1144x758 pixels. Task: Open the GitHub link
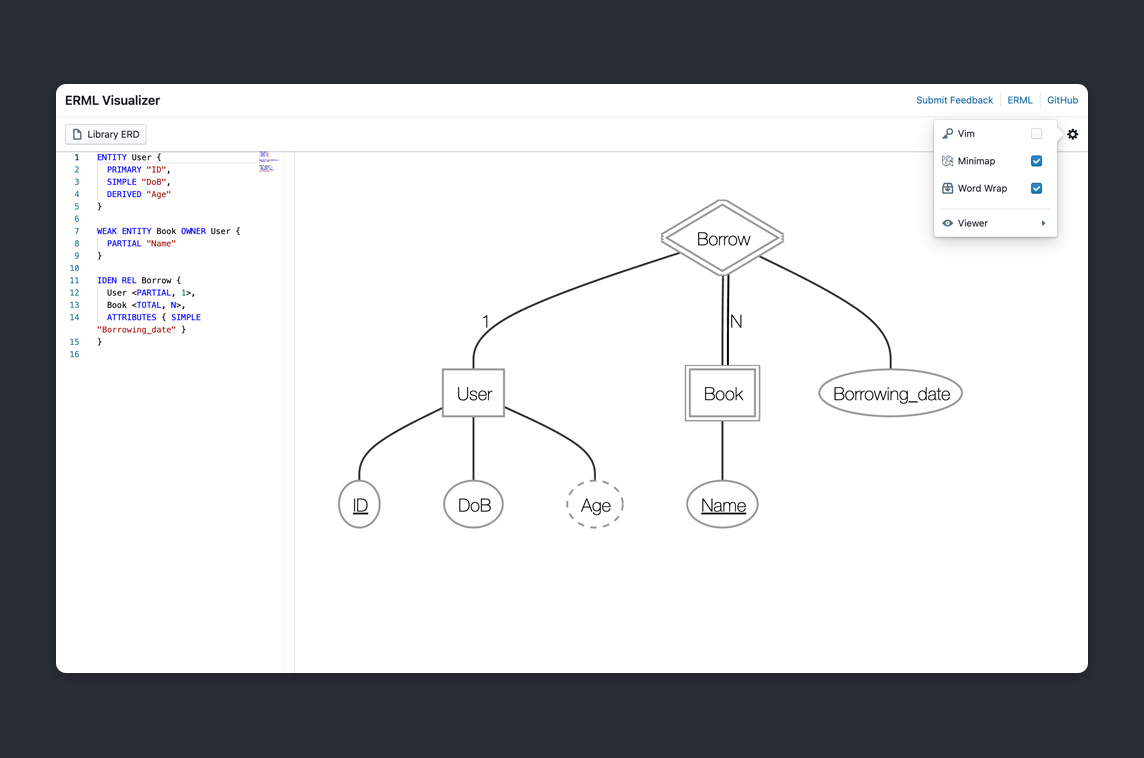[x=1062, y=100]
